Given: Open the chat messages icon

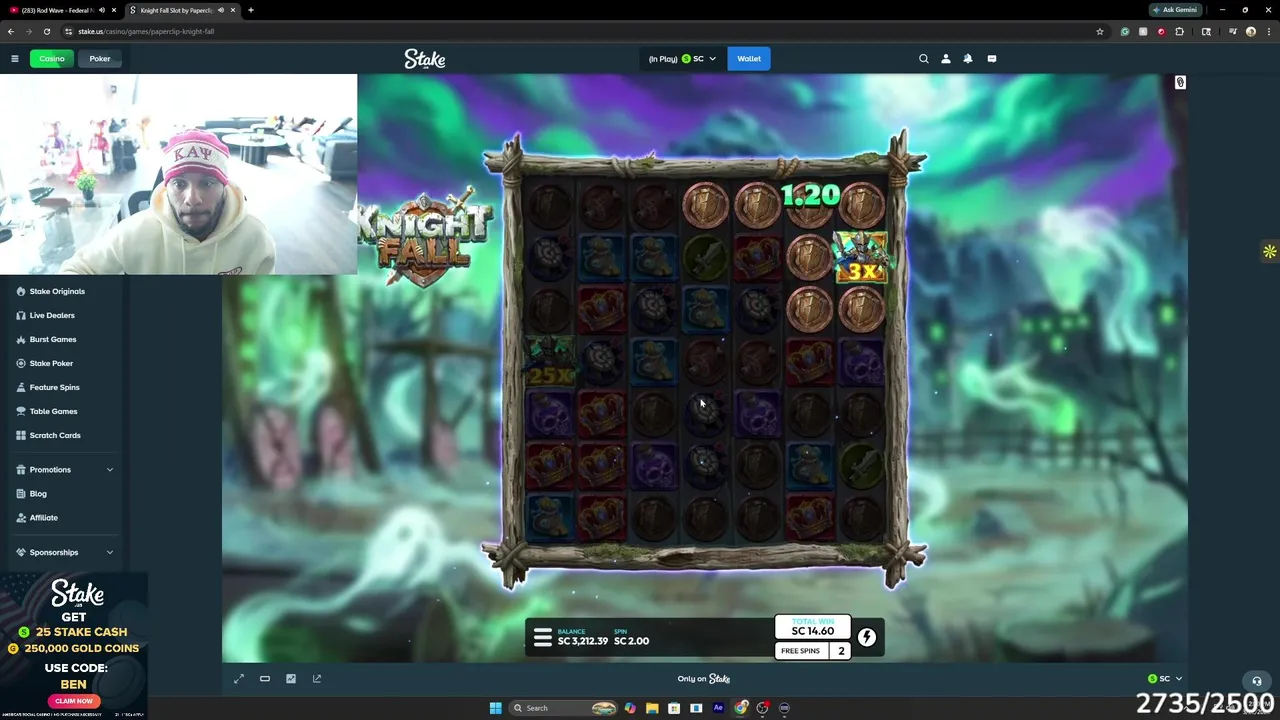Looking at the screenshot, I should [992, 58].
